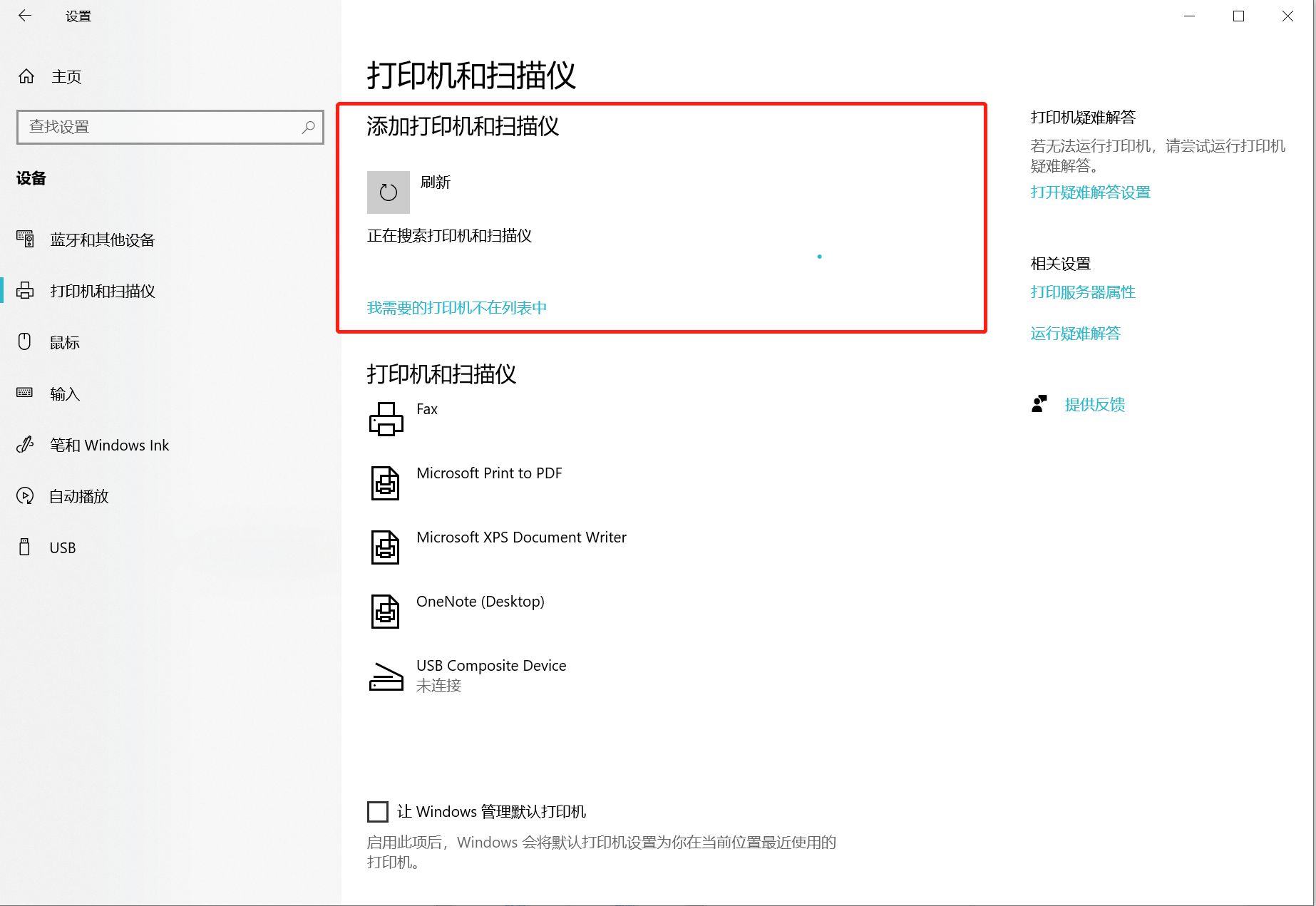Select Microsoft Print to PDF icon
The image size is (1316, 906).
click(385, 483)
